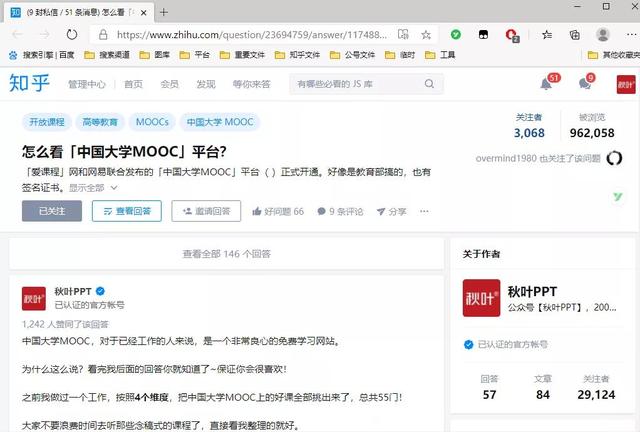Screen dimensions: 640x432
Task: Click the verified badge next to 秋叶PPT
Action: tap(100, 291)
